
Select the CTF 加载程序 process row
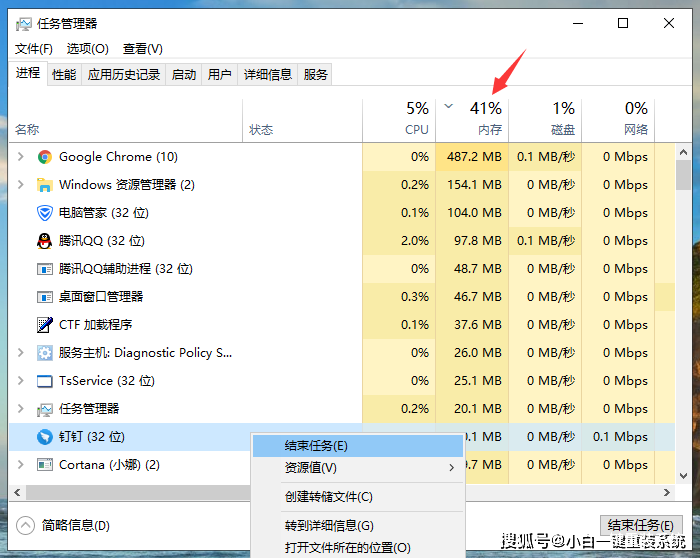pos(342,325)
